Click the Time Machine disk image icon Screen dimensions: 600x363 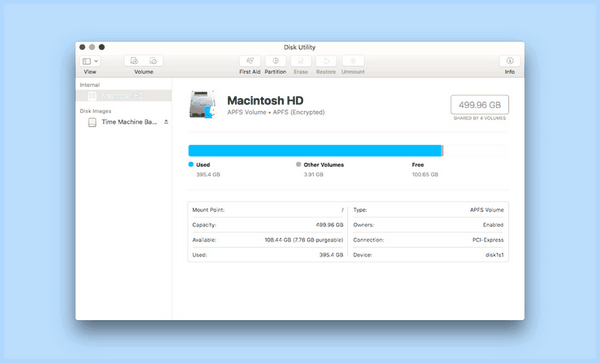pos(92,122)
